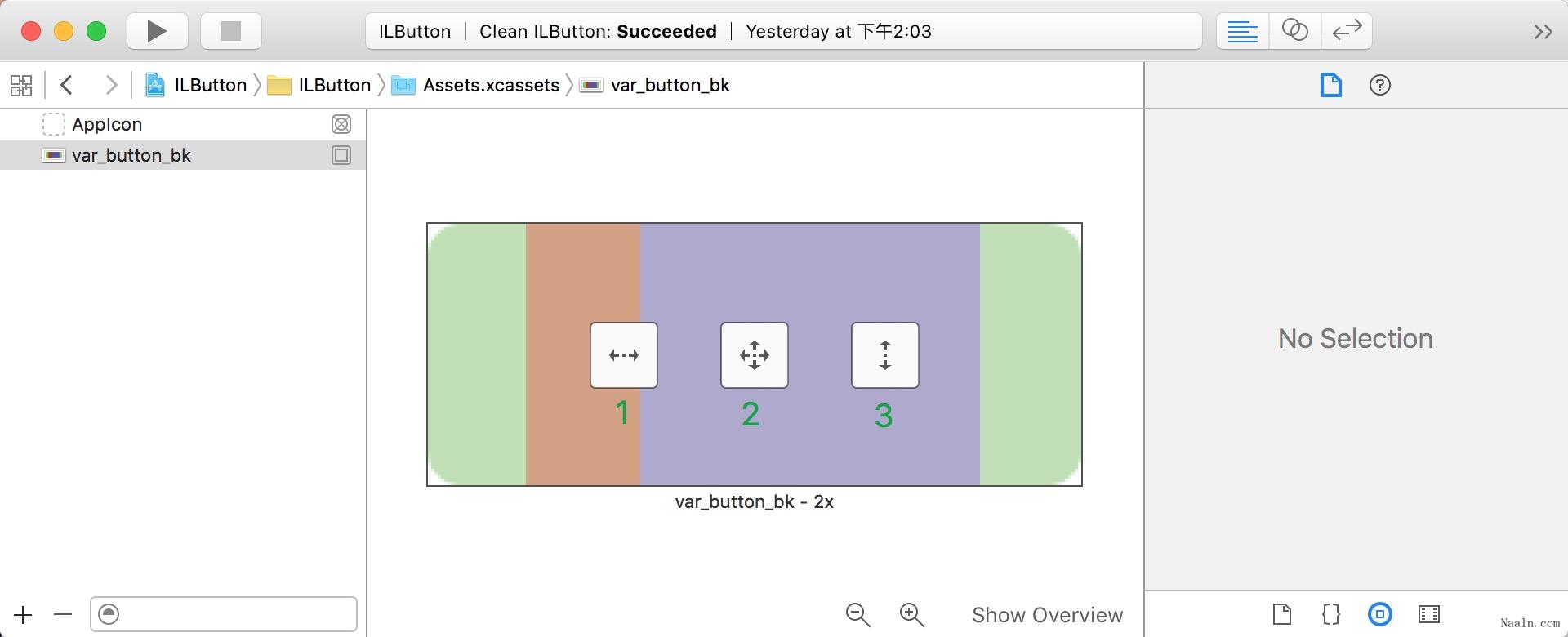Viewport: 1568px width, 637px height.
Task: Select horizontal and vertical slicing button 2
Action: click(x=755, y=355)
